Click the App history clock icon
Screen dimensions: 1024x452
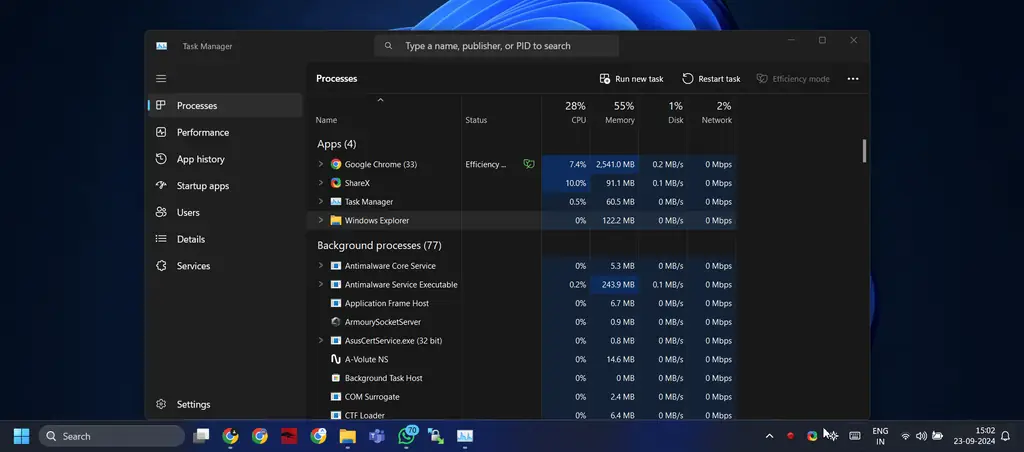tap(161, 159)
